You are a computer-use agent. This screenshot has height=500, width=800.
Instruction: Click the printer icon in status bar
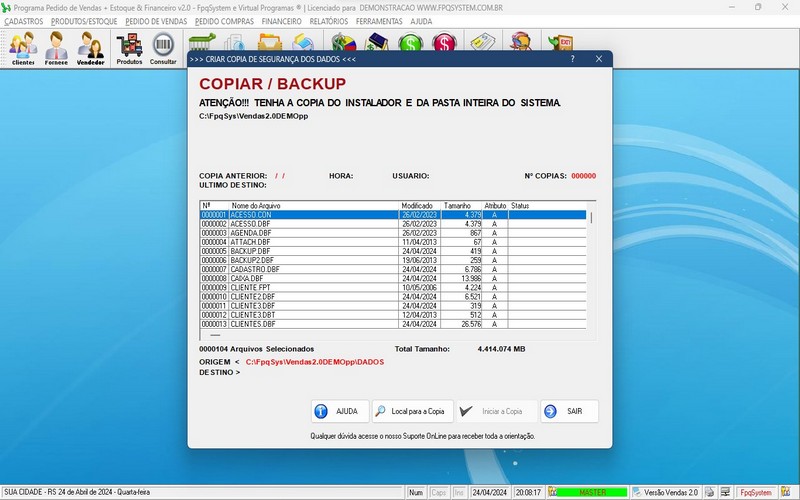[709, 492]
